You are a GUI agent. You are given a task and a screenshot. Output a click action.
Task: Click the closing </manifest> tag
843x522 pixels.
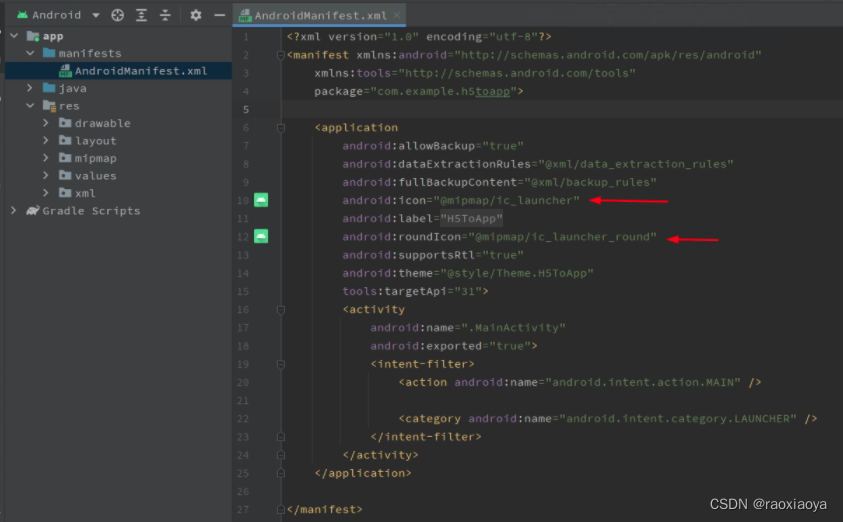pos(325,509)
